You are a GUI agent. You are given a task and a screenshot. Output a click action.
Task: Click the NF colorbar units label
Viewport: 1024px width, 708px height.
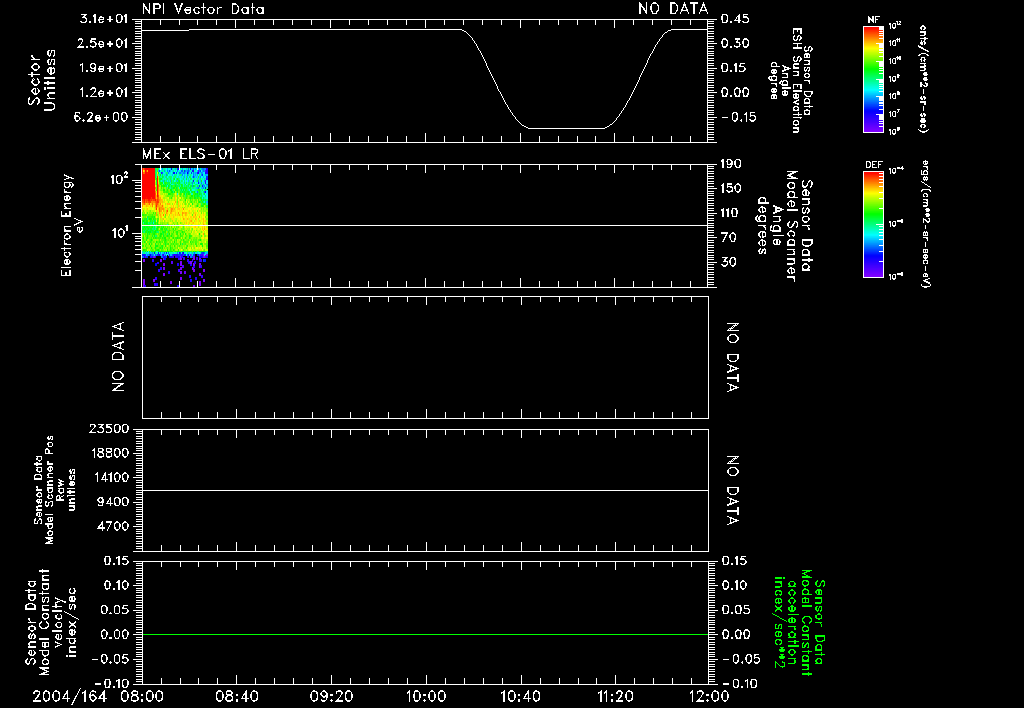tap(923, 78)
